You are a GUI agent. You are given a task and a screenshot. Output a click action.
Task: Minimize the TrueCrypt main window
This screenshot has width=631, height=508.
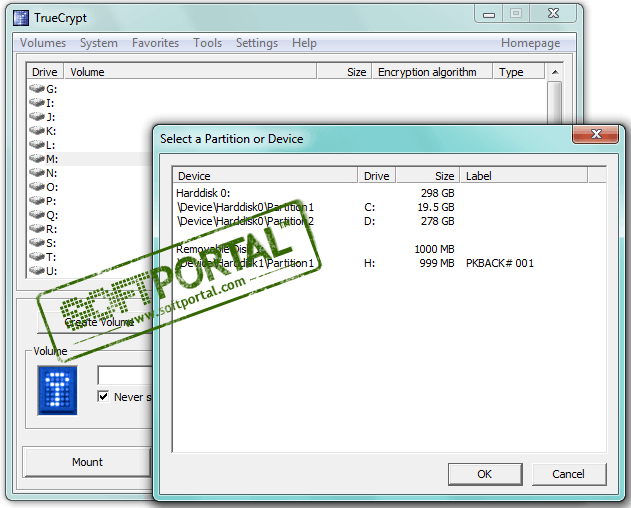tap(489, 14)
